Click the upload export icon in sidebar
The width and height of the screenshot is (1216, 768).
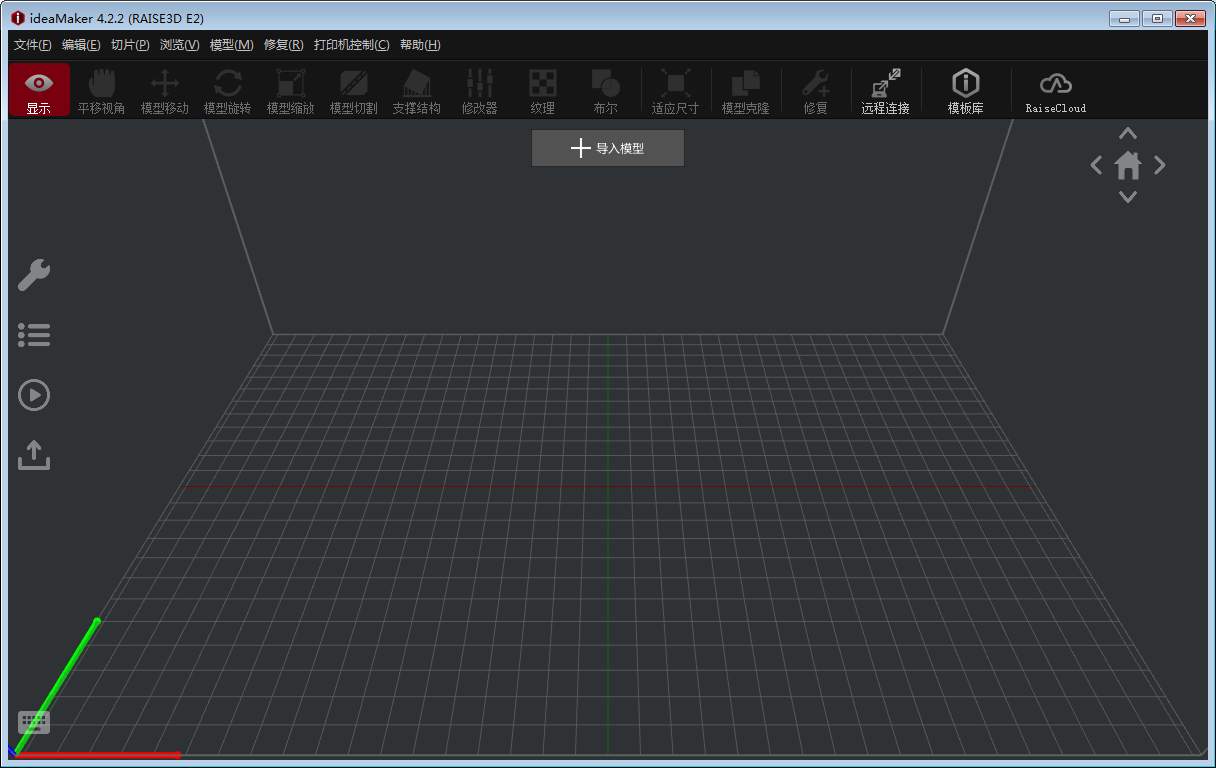point(34,455)
